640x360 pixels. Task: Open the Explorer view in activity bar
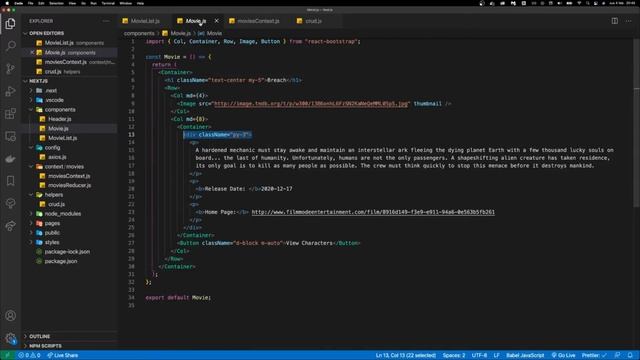[11, 24]
